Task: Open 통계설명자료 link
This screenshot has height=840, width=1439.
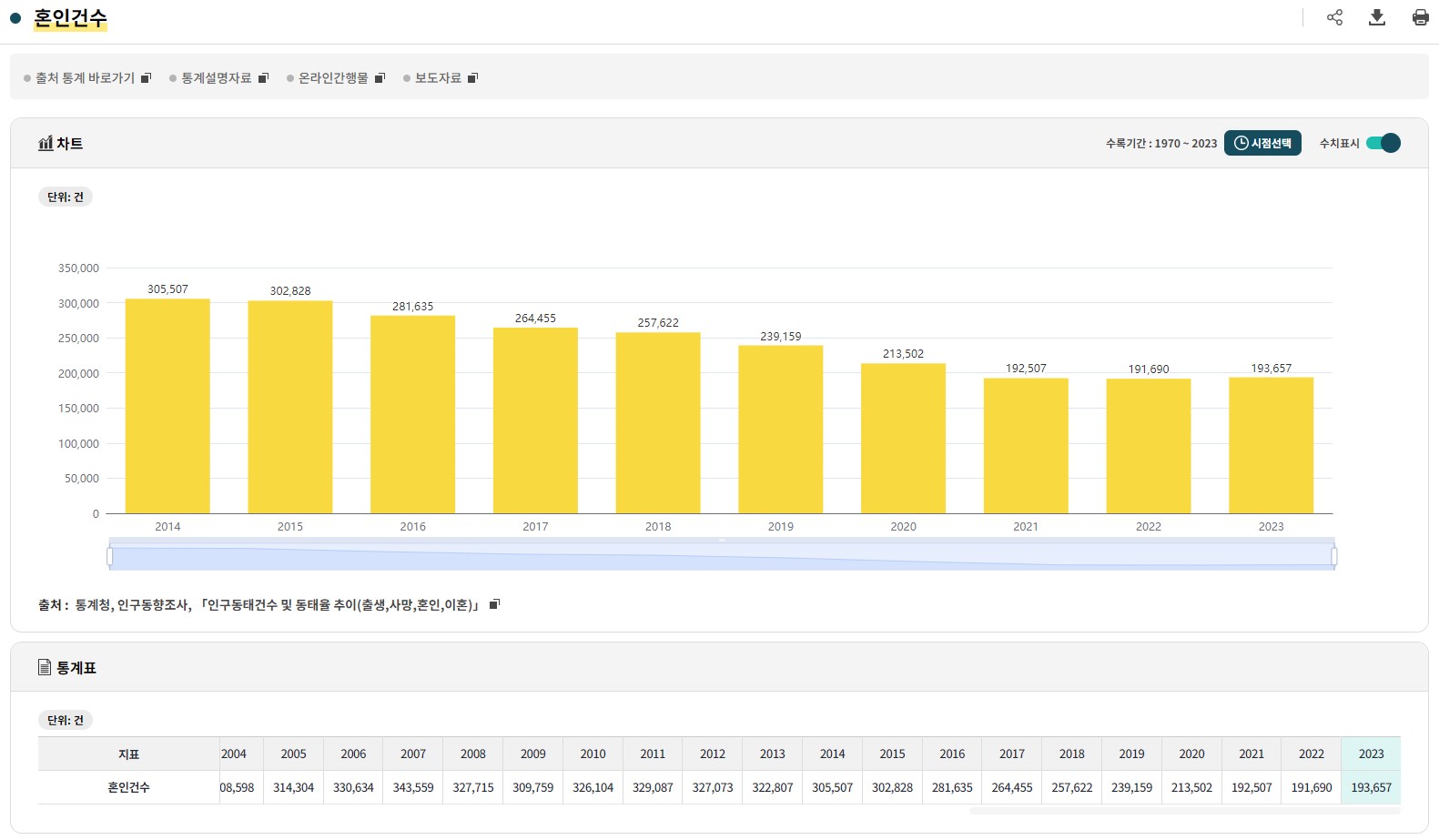Action: click(216, 78)
